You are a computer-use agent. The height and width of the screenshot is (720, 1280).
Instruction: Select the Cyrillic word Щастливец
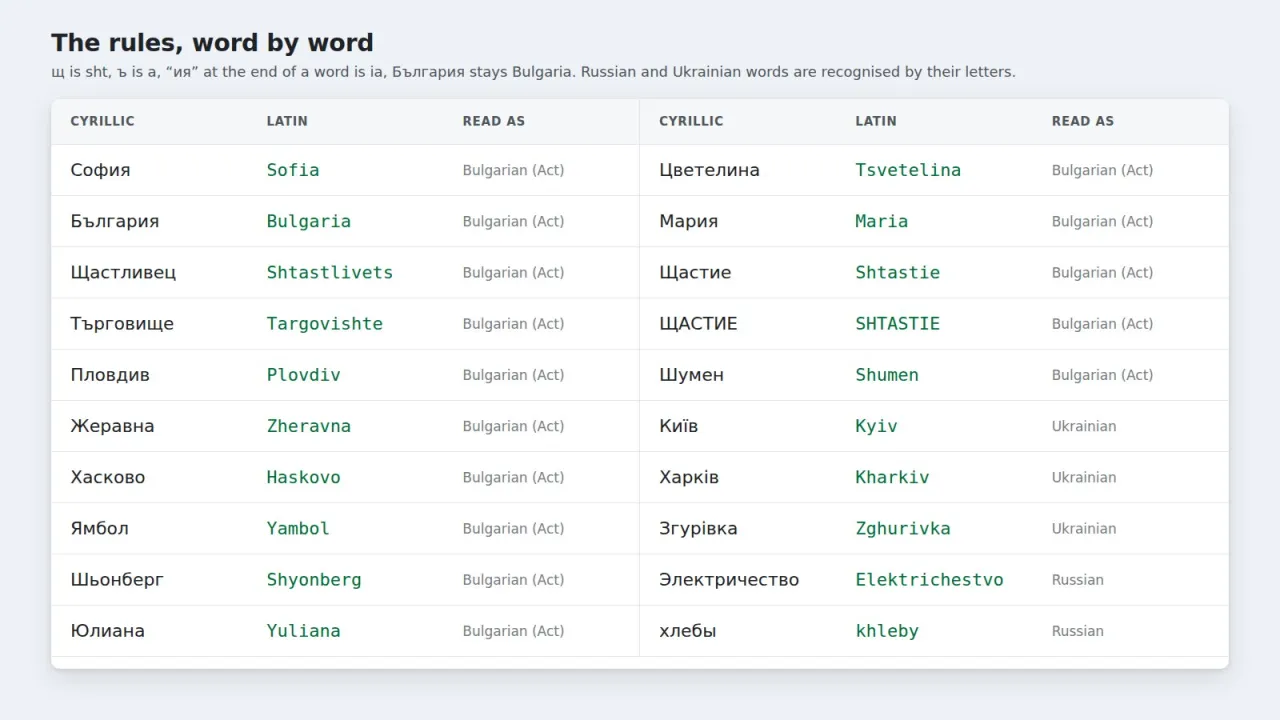[123, 272]
